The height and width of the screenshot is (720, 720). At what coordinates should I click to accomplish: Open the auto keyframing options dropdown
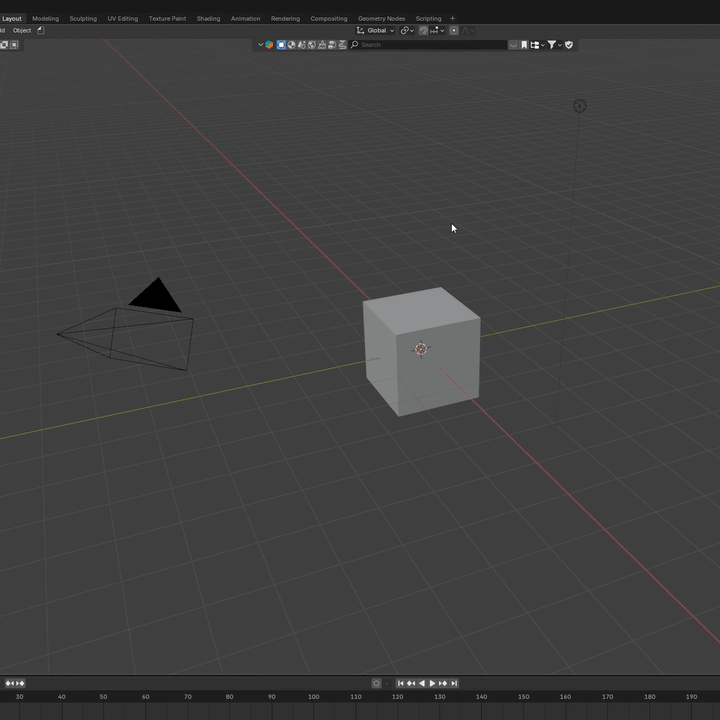coord(387,683)
